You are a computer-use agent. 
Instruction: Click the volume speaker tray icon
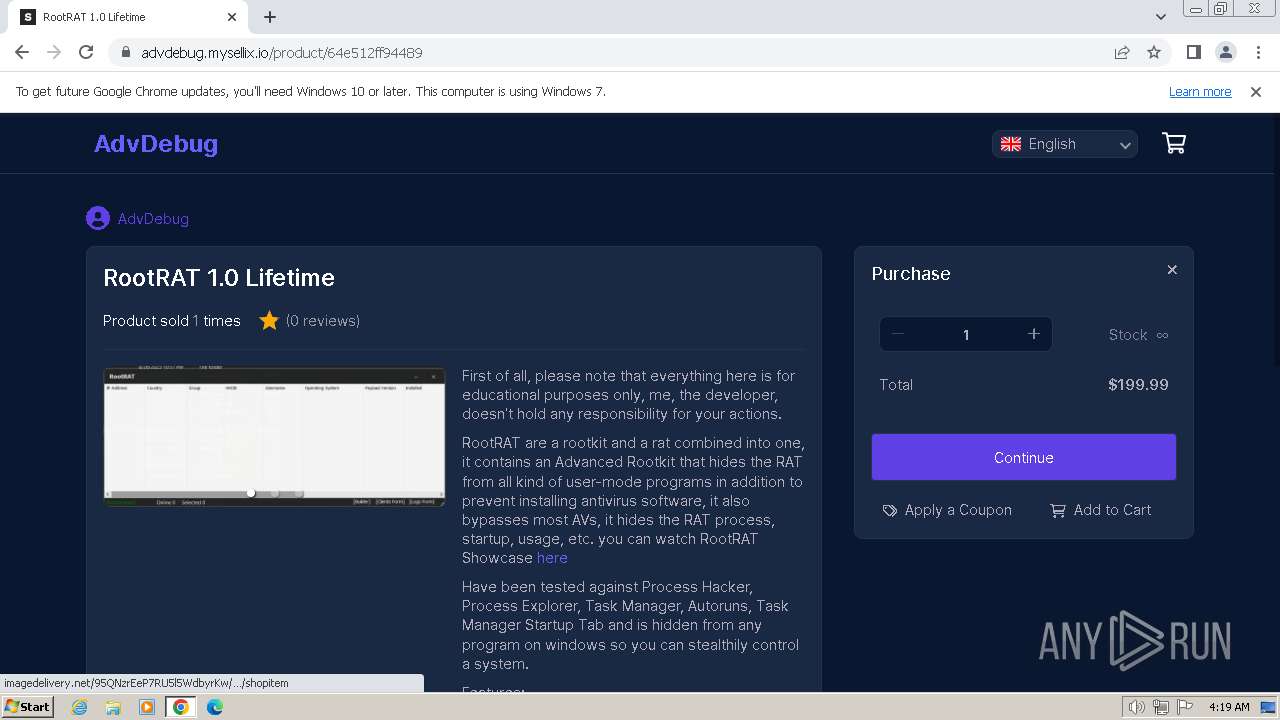[1137, 707]
